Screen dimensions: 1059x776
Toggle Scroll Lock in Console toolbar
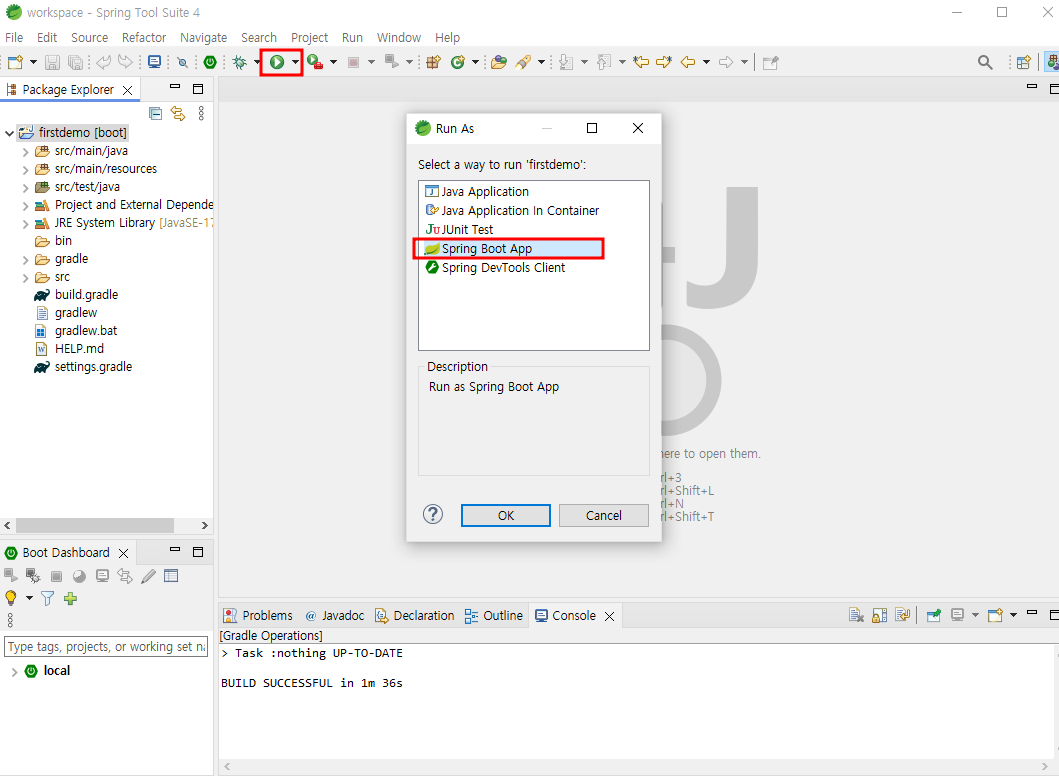click(879, 615)
